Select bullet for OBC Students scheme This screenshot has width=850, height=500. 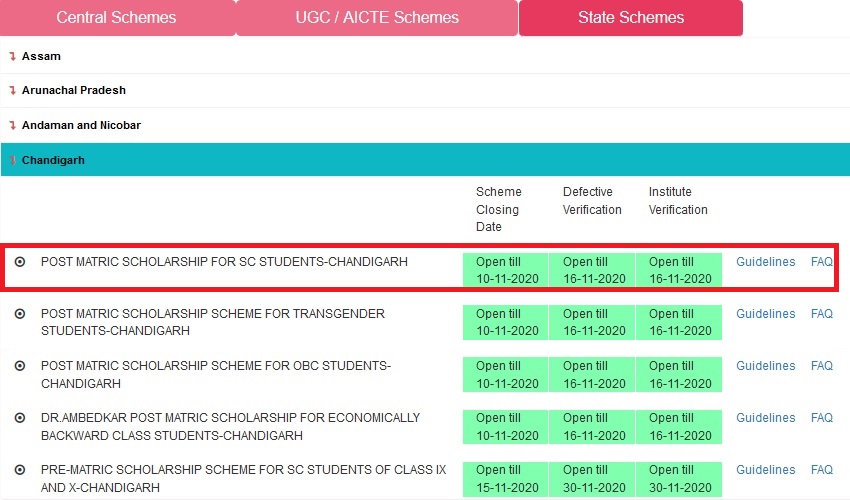[20, 366]
